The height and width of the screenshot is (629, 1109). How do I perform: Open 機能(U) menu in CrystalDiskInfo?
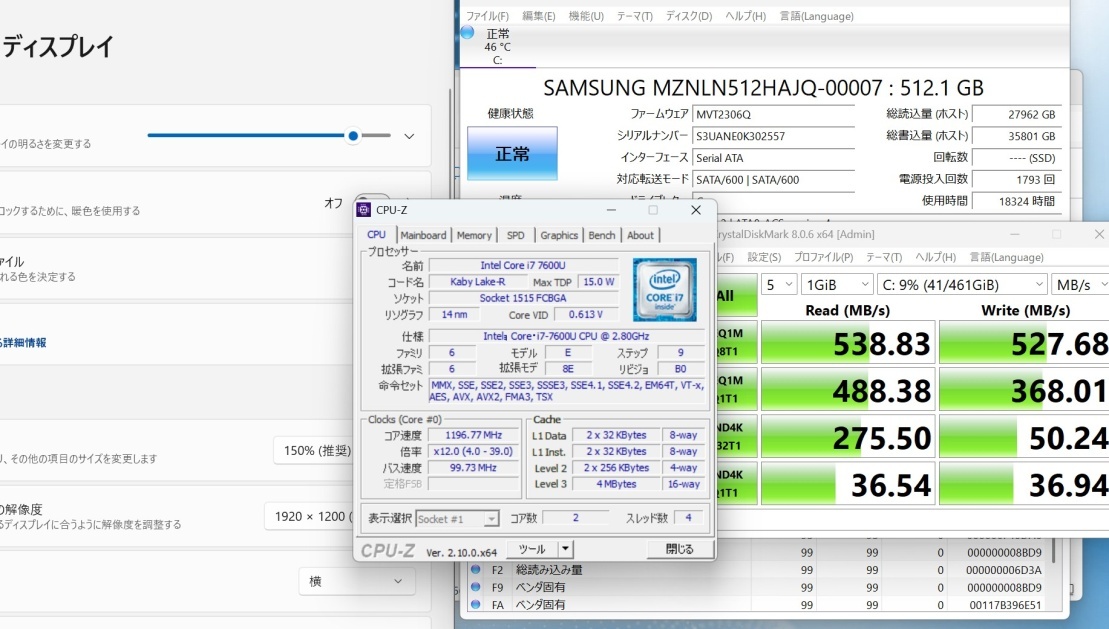(x=586, y=16)
